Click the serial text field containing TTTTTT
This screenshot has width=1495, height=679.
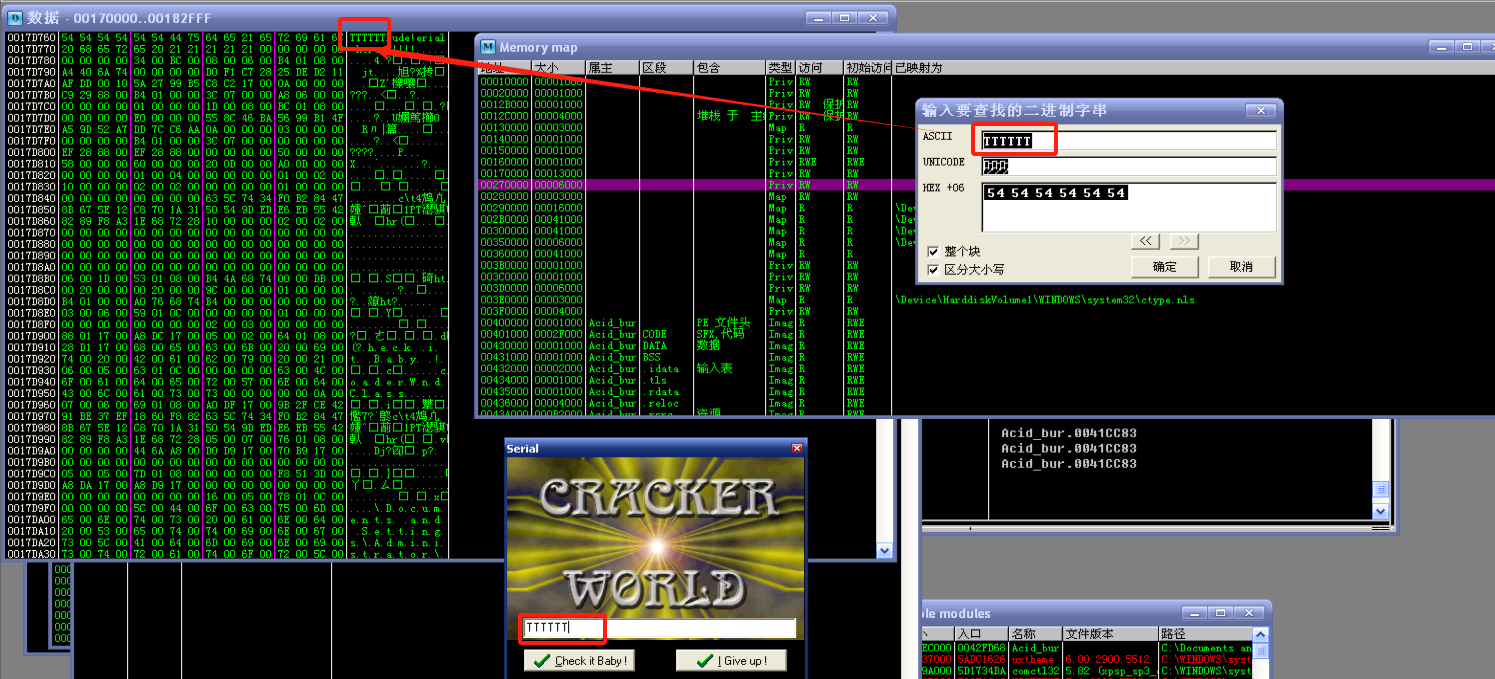pos(659,628)
